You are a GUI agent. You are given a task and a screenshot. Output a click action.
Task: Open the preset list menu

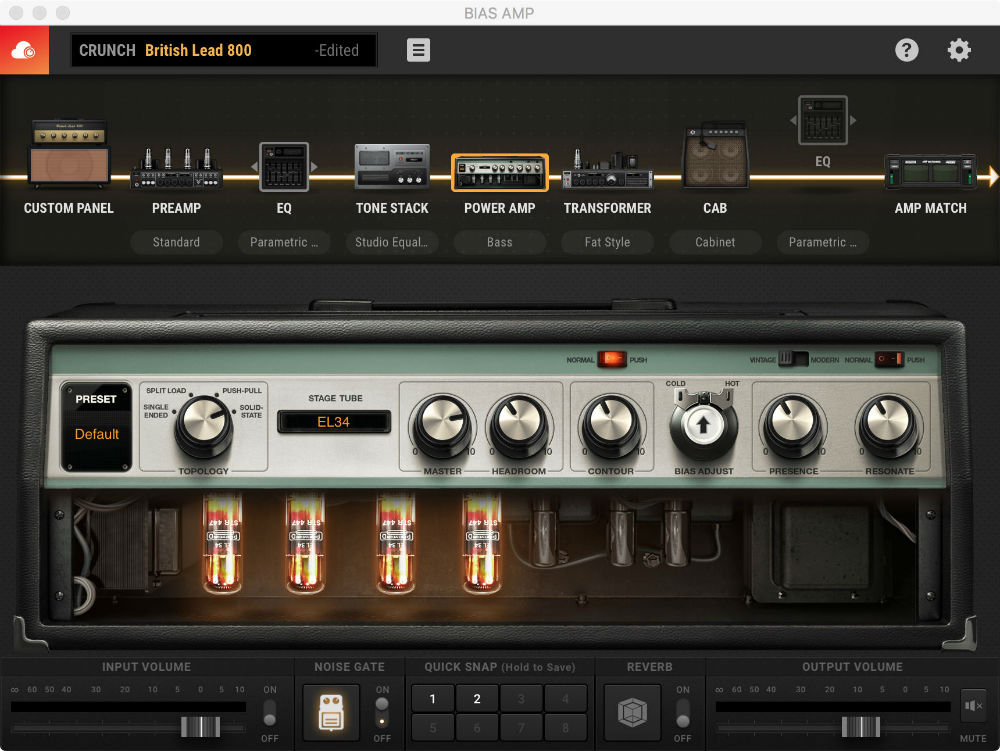[417, 49]
